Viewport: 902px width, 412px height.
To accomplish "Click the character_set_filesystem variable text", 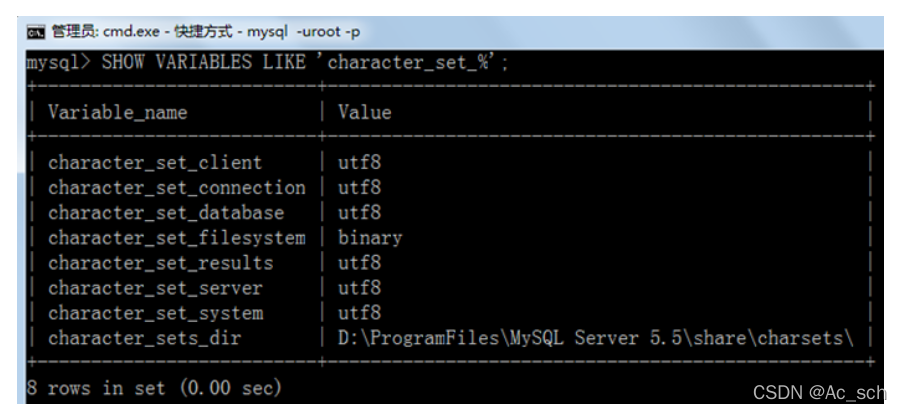I will [176, 238].
